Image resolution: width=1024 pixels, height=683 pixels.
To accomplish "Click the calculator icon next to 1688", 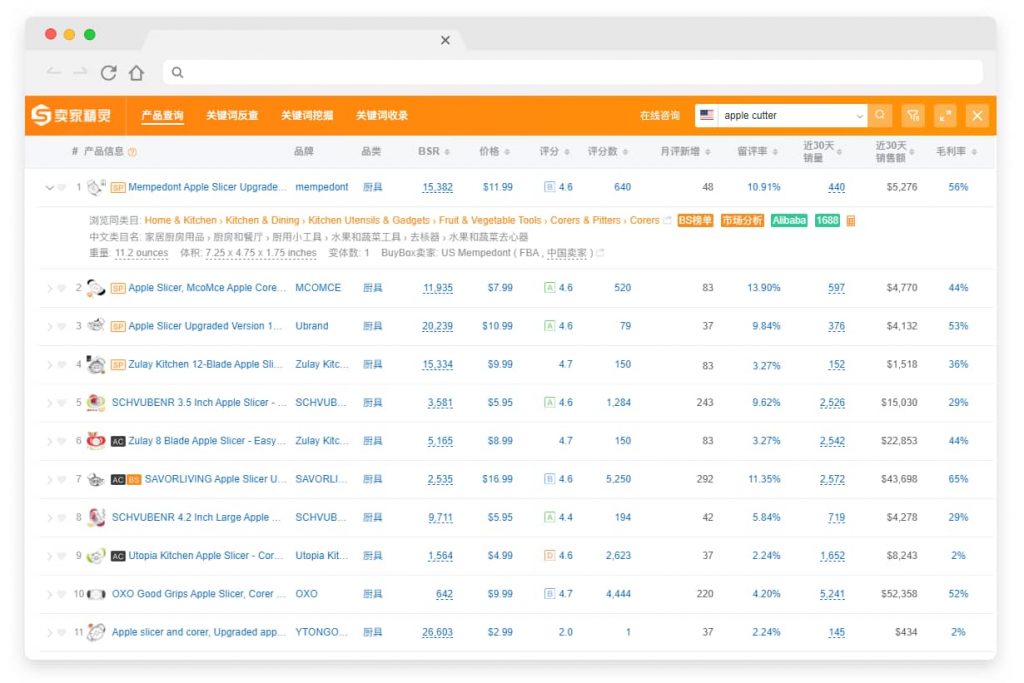I will pos(851,221).
